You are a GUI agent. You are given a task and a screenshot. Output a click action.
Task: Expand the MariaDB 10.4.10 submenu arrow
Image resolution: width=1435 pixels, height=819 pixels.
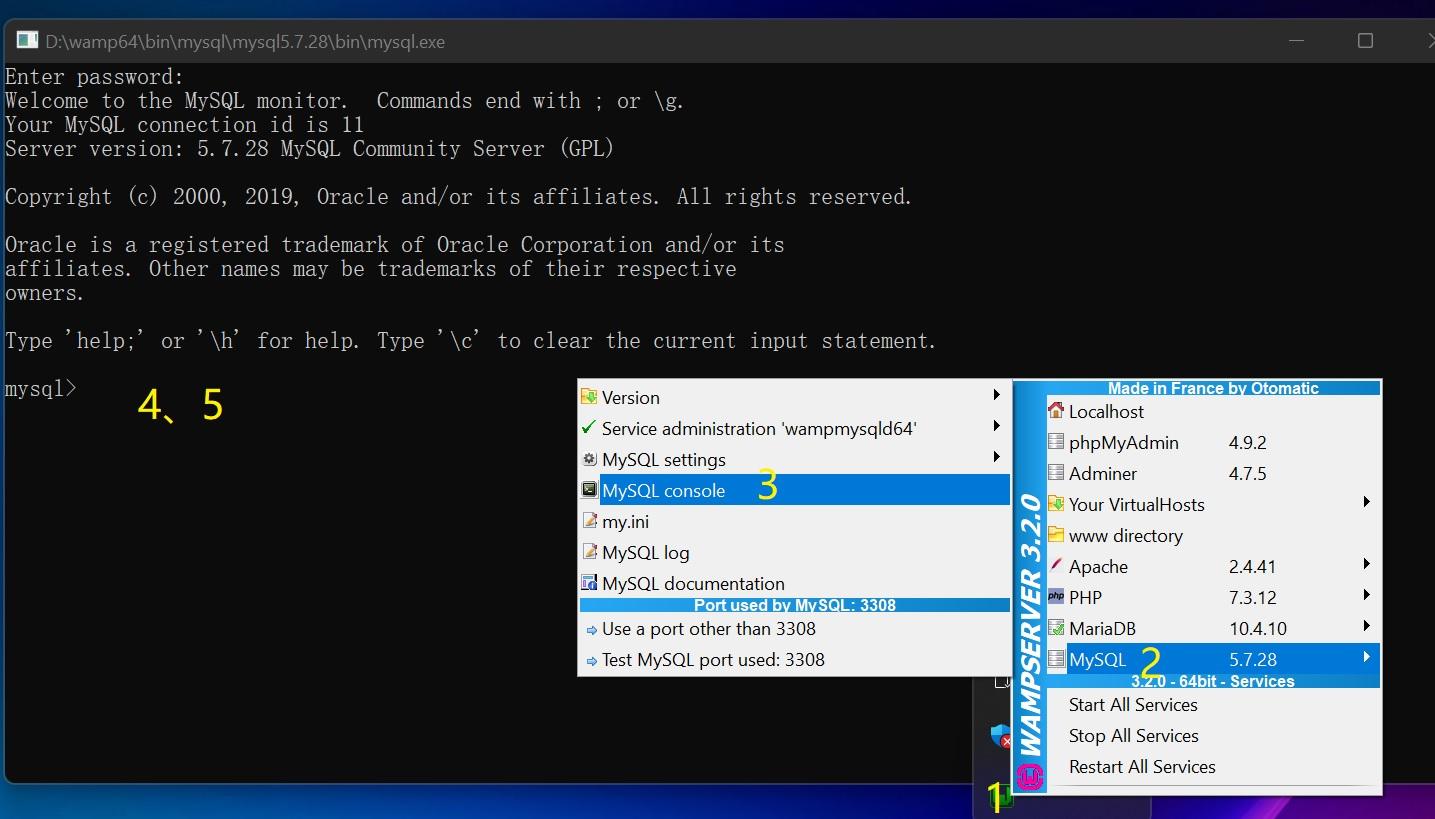1366,626
